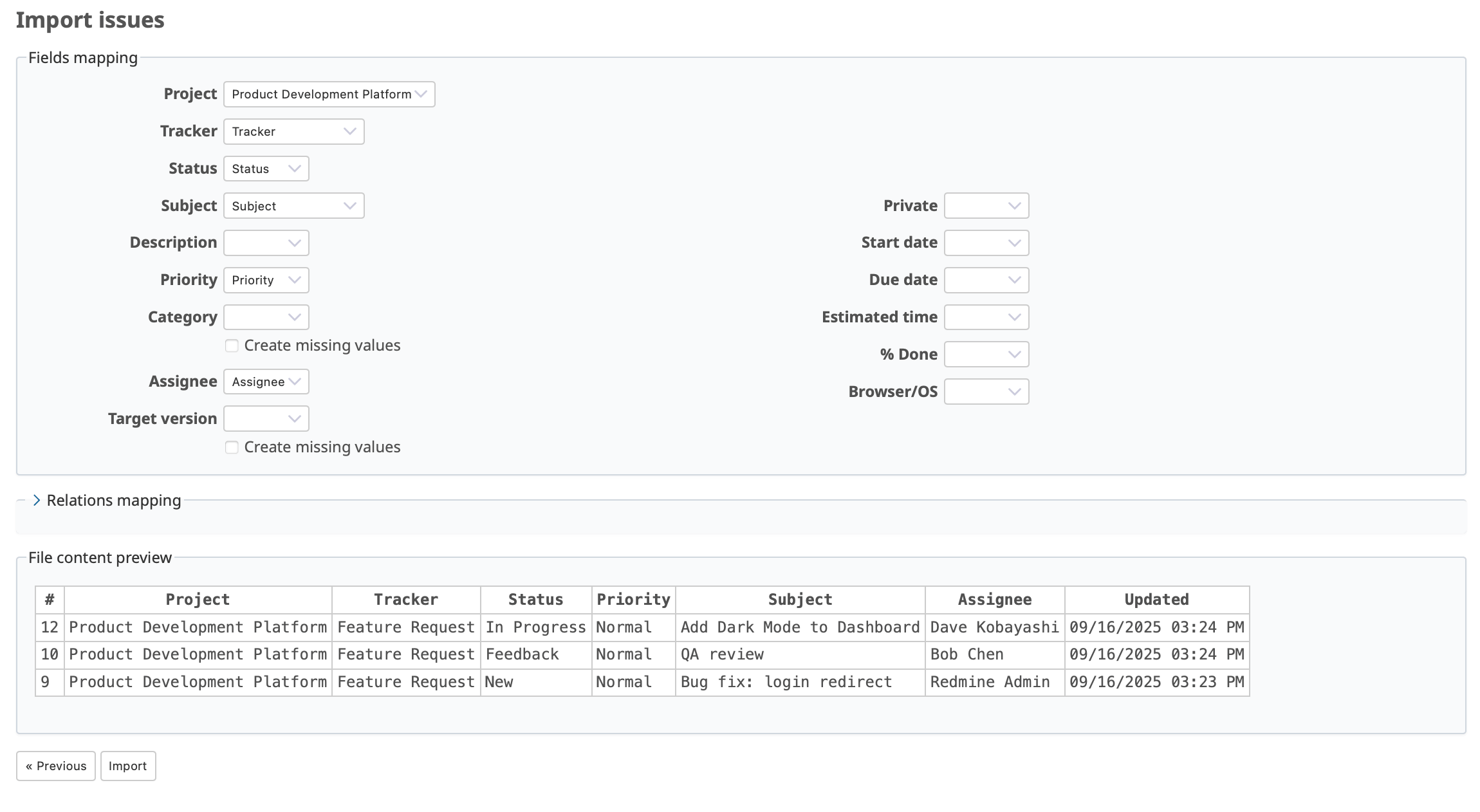Viewport: 1480px width, 812px height.
Task: Open the Target version mapping dropdown
Action: [266, 419]
